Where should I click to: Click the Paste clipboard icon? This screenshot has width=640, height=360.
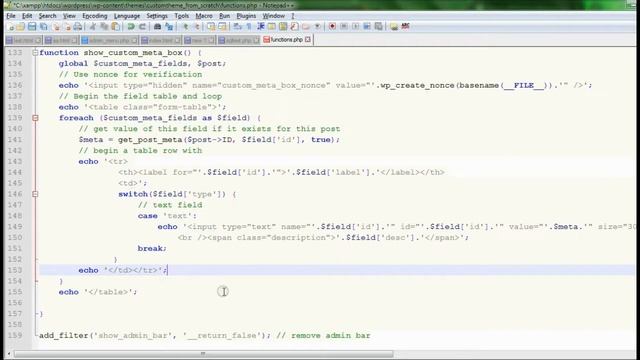[x=116, y=27]
